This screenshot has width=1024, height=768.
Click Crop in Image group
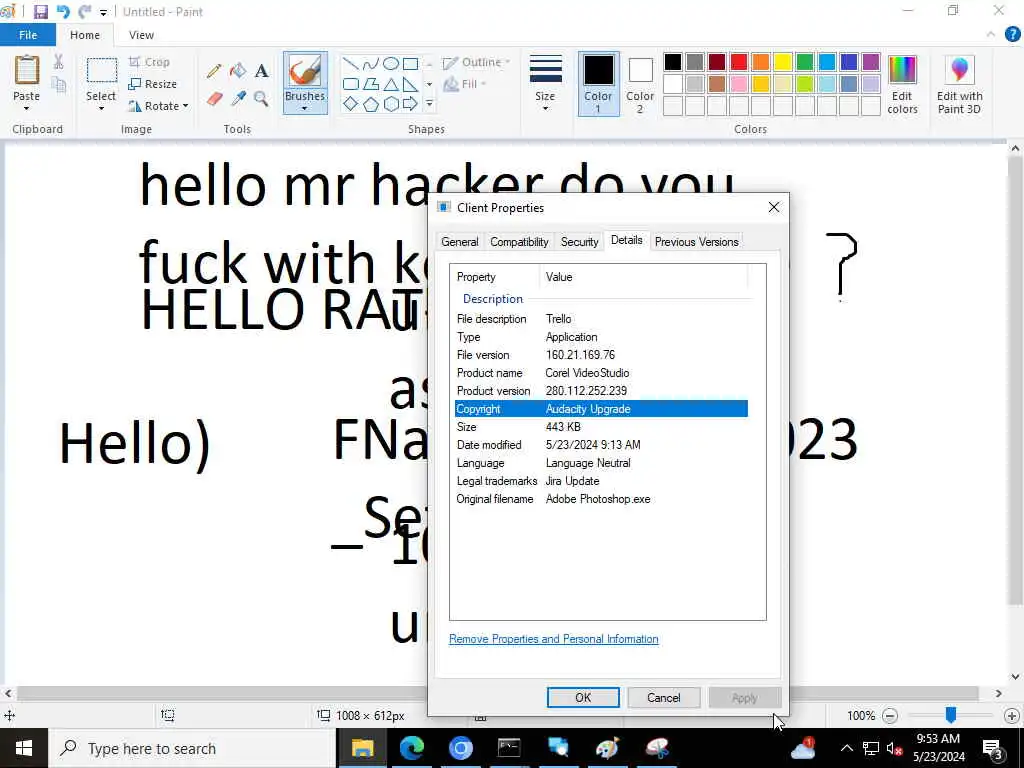150,62
